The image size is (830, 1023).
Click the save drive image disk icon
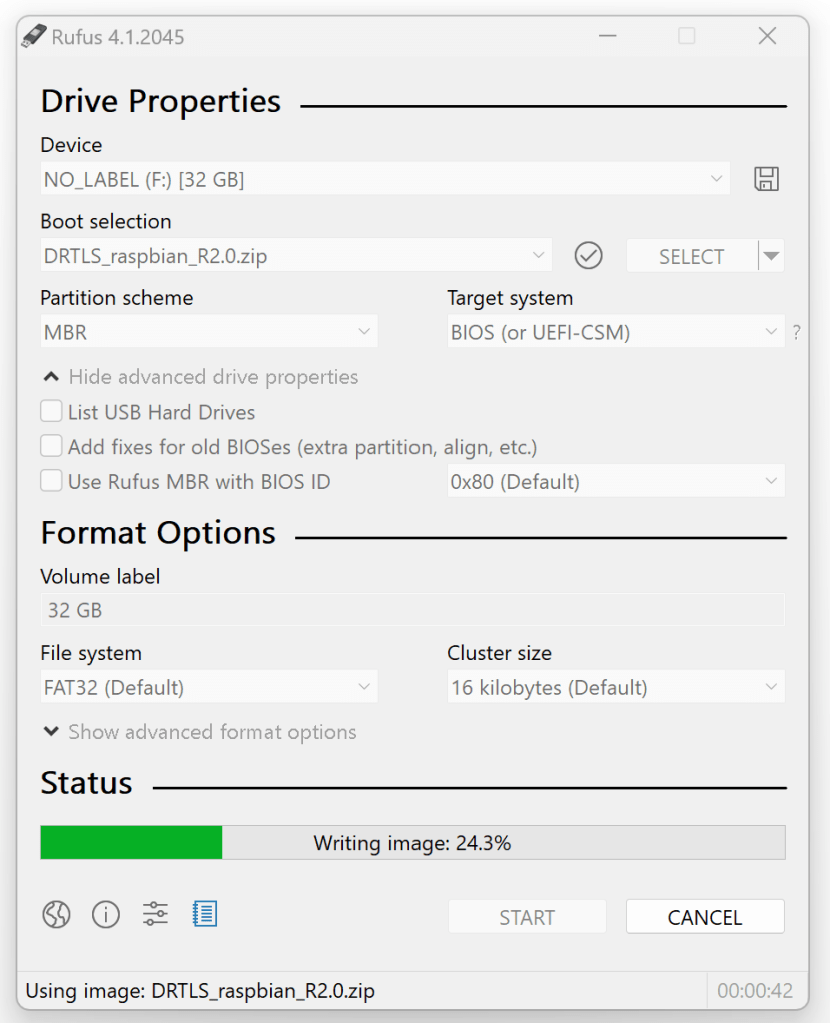[766, 180]
